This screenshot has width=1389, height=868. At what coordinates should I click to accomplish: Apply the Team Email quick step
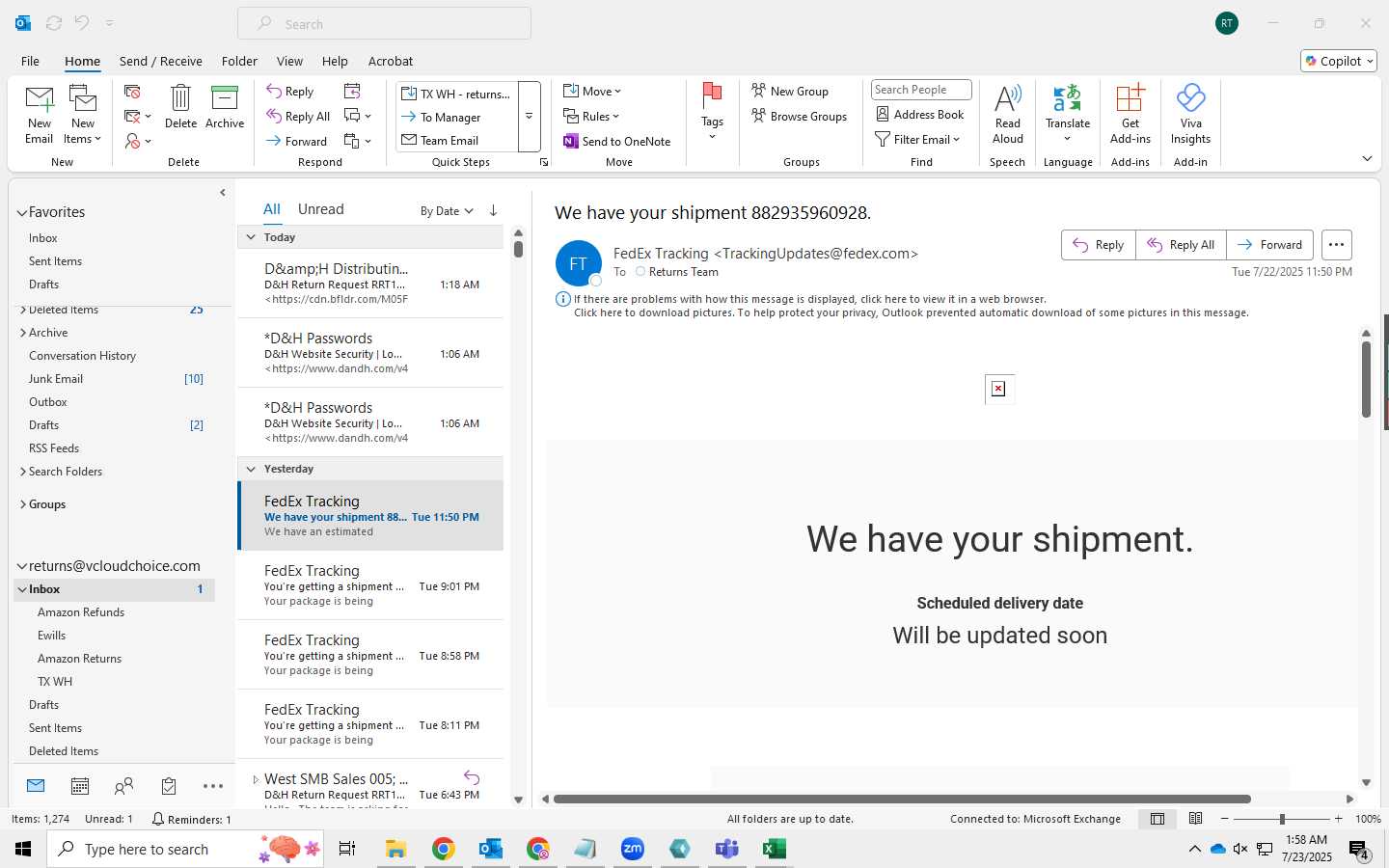point(457,141)
